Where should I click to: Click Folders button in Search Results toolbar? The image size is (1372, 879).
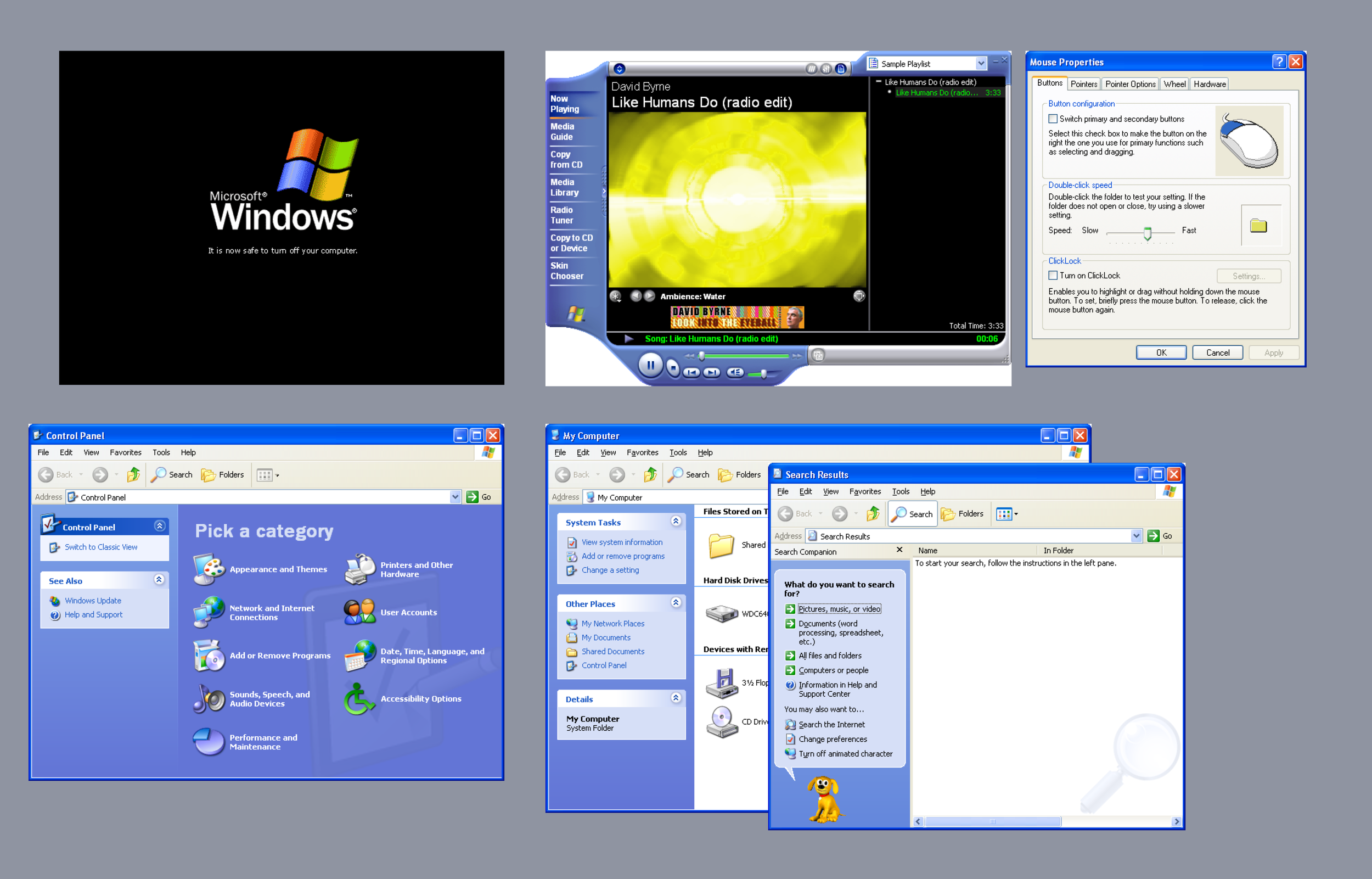[x=963, y=514]
